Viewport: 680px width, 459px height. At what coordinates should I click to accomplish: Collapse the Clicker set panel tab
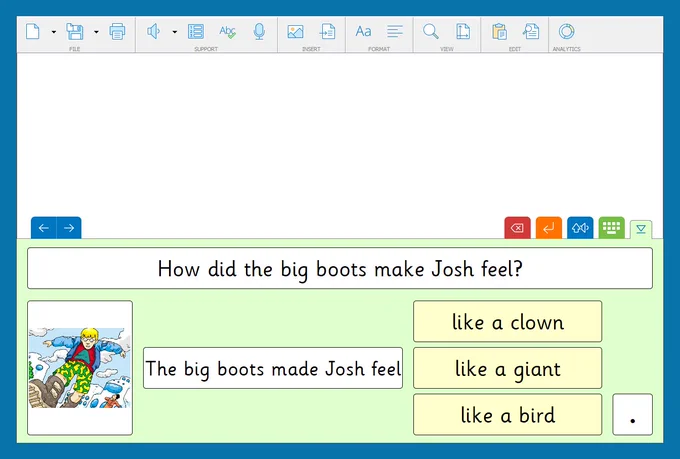click(x=641, y=229)
